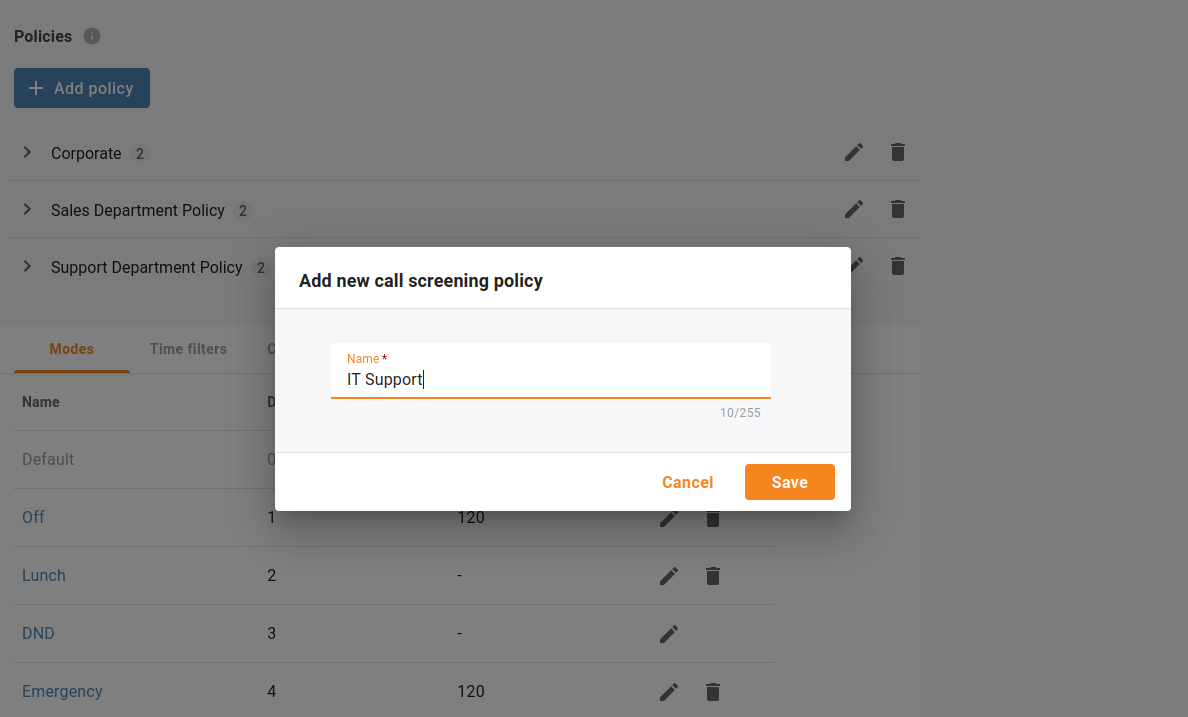Switch to the Modes tab
1188x717 pixels.
pos(71,349)
